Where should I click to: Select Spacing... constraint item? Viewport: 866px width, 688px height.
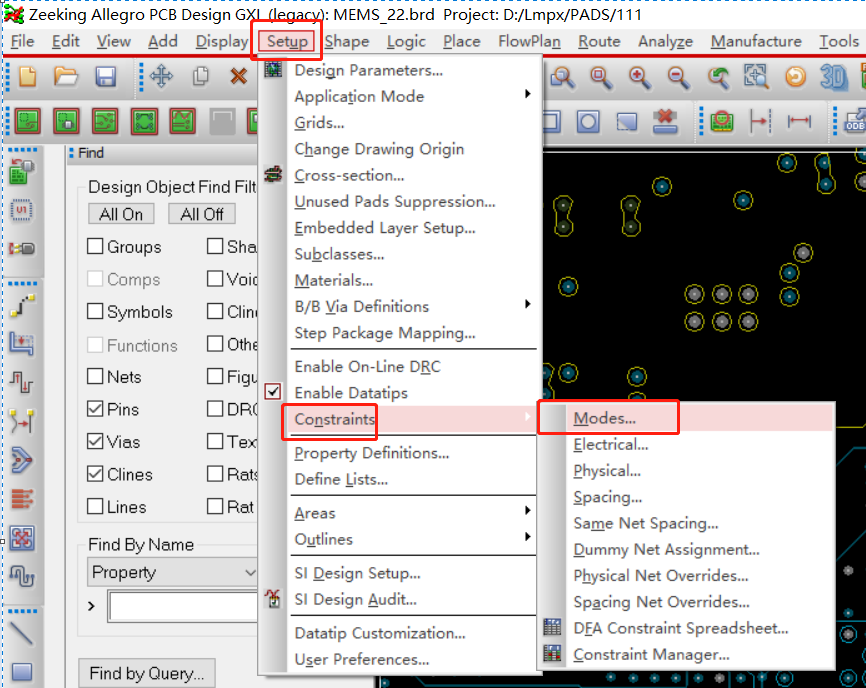607,497
